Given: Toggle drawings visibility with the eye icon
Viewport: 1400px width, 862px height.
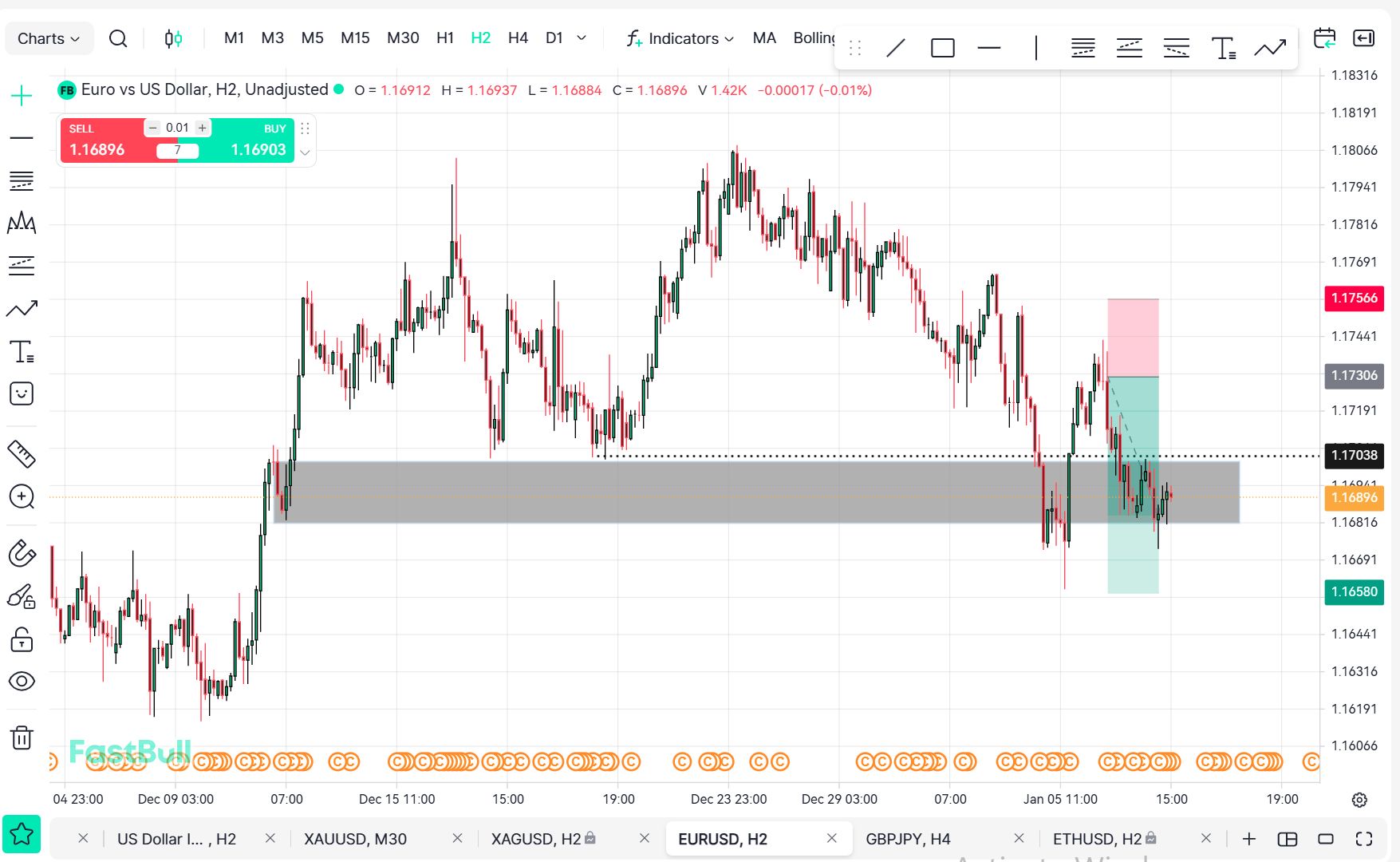Looking at the screenshot, I should tap(22, 681).
